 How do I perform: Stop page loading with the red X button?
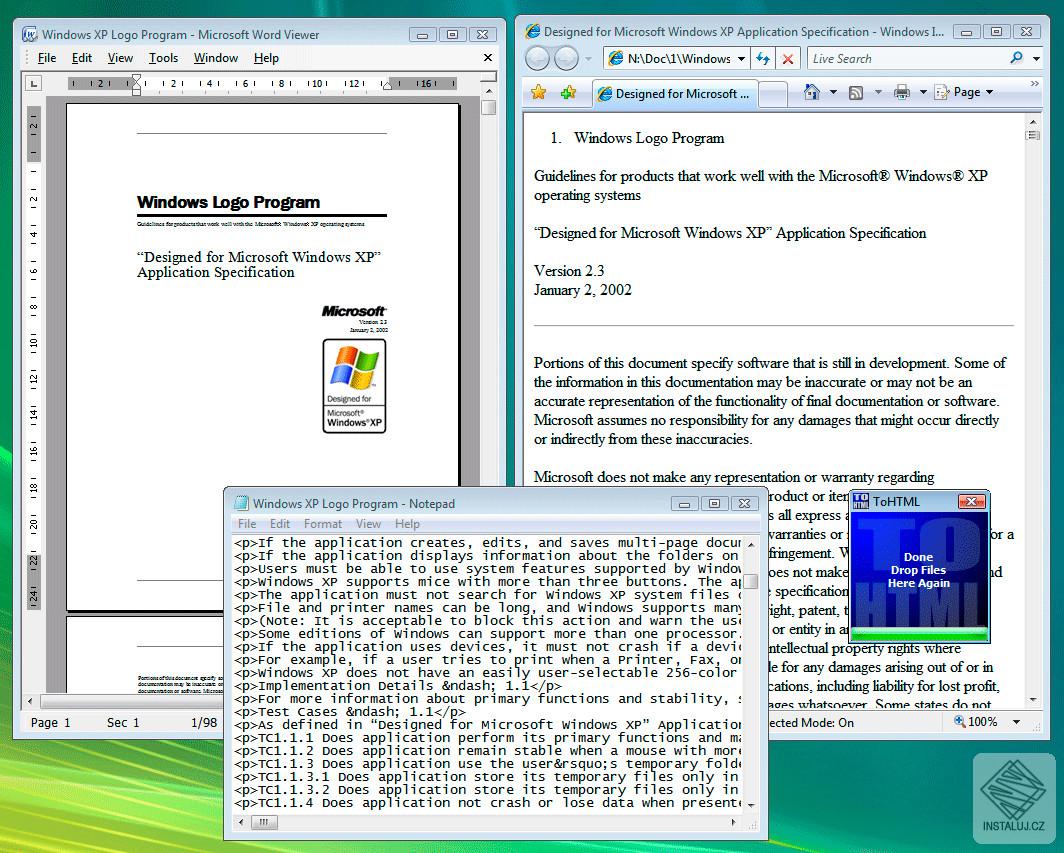(x=788, y=59)
